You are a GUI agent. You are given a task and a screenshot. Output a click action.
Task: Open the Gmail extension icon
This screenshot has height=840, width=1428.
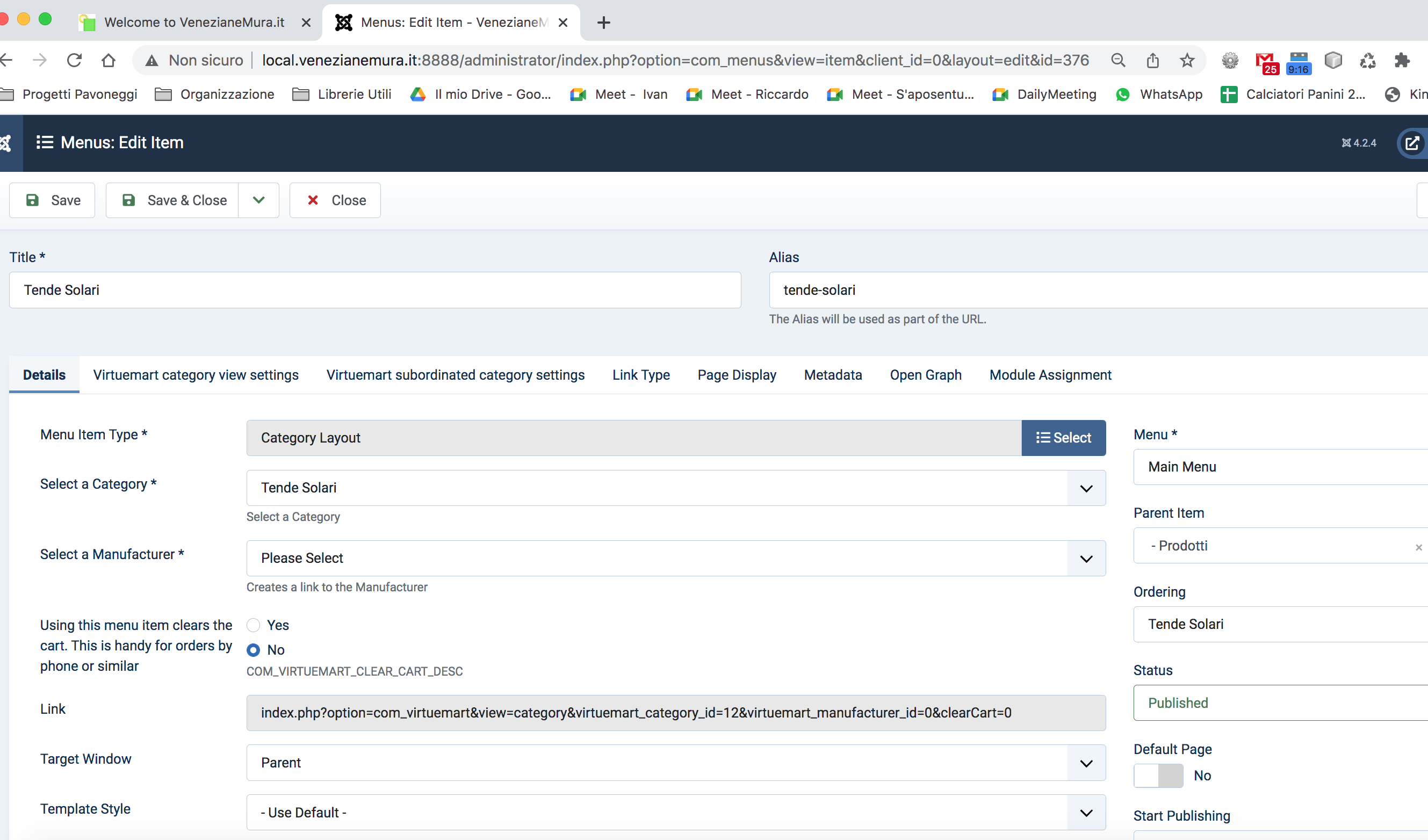(x=1265, y=61)
